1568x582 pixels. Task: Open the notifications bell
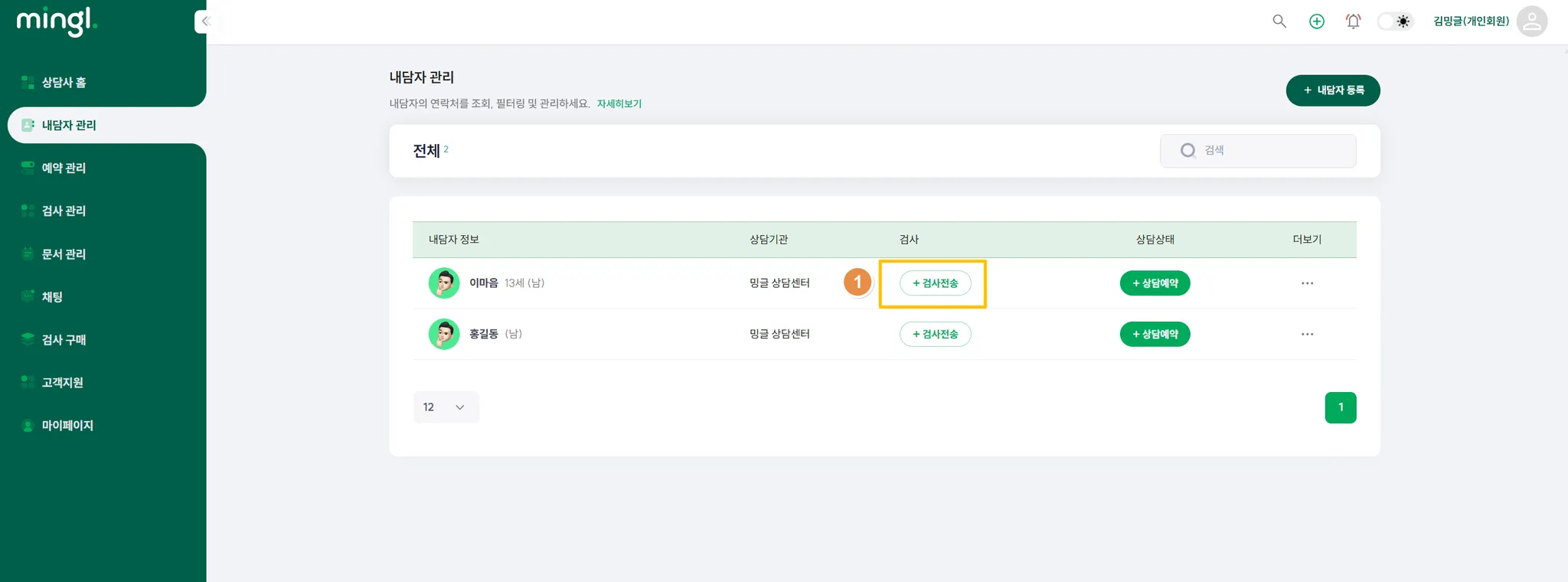click(1353, 21)
